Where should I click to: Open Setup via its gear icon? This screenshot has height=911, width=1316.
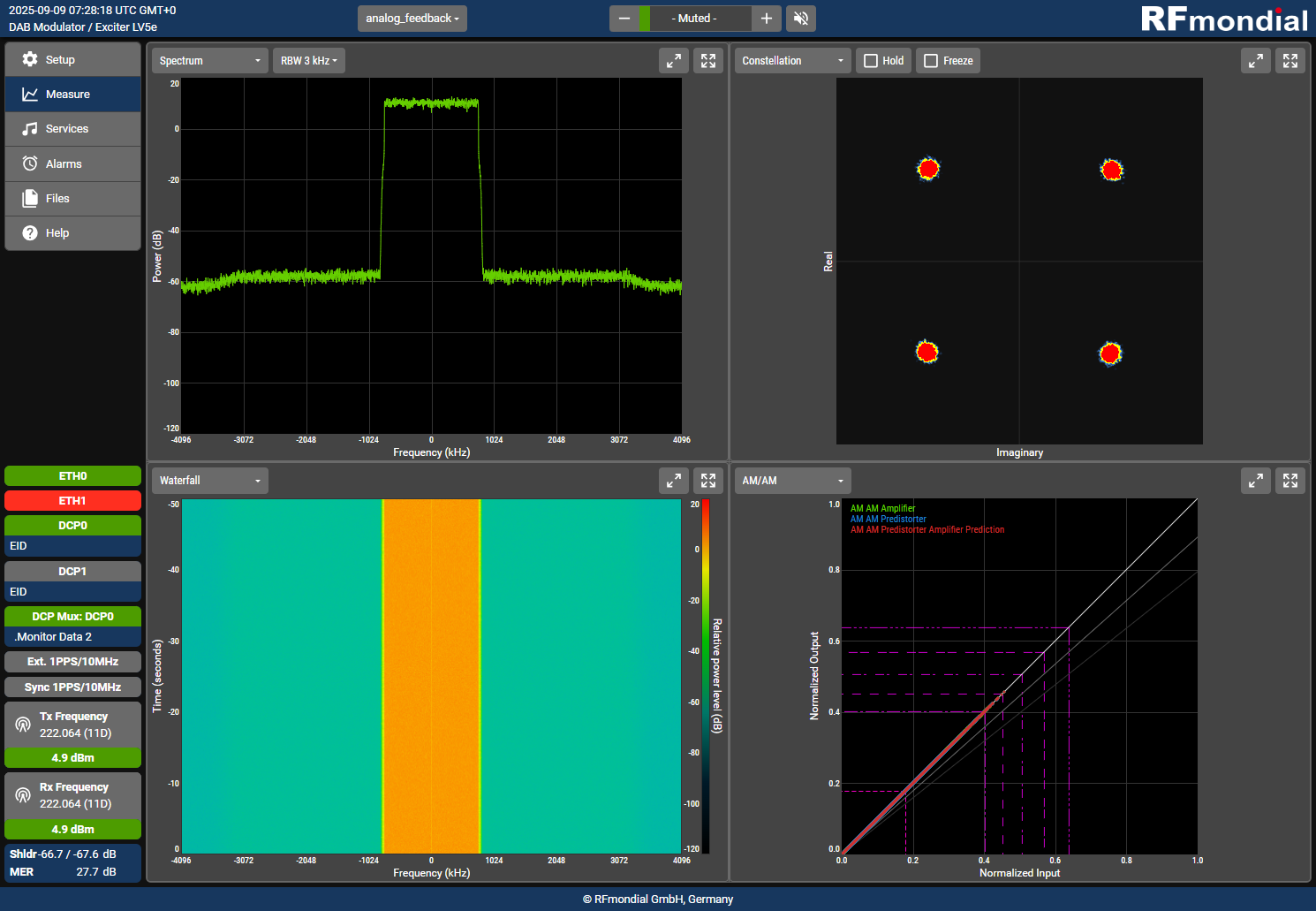[x=30, y=59]
